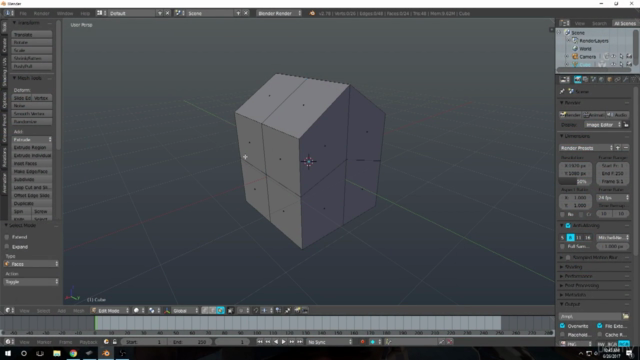Open the Edit Mode dropdown

[110, 311]
